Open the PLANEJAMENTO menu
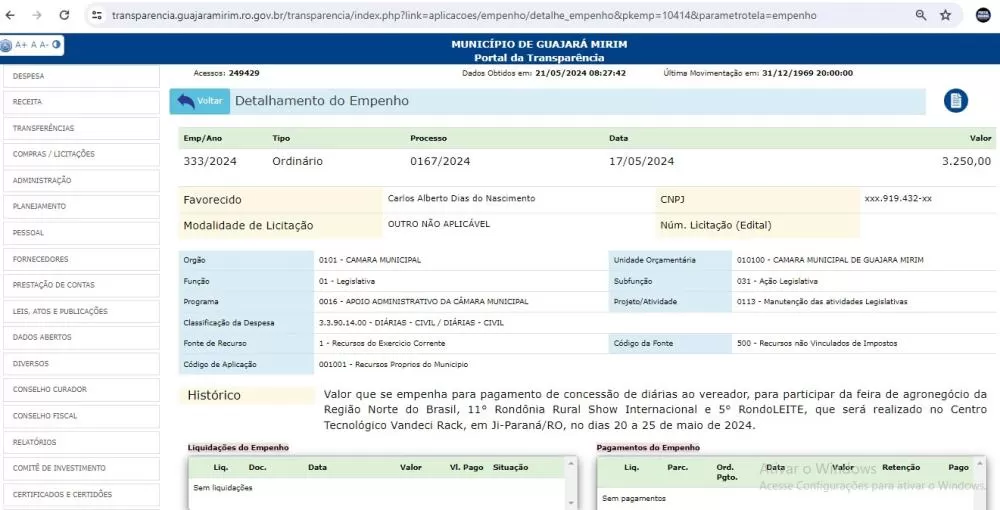Viewport: 1000px width, 510px height. pos(81,207)
